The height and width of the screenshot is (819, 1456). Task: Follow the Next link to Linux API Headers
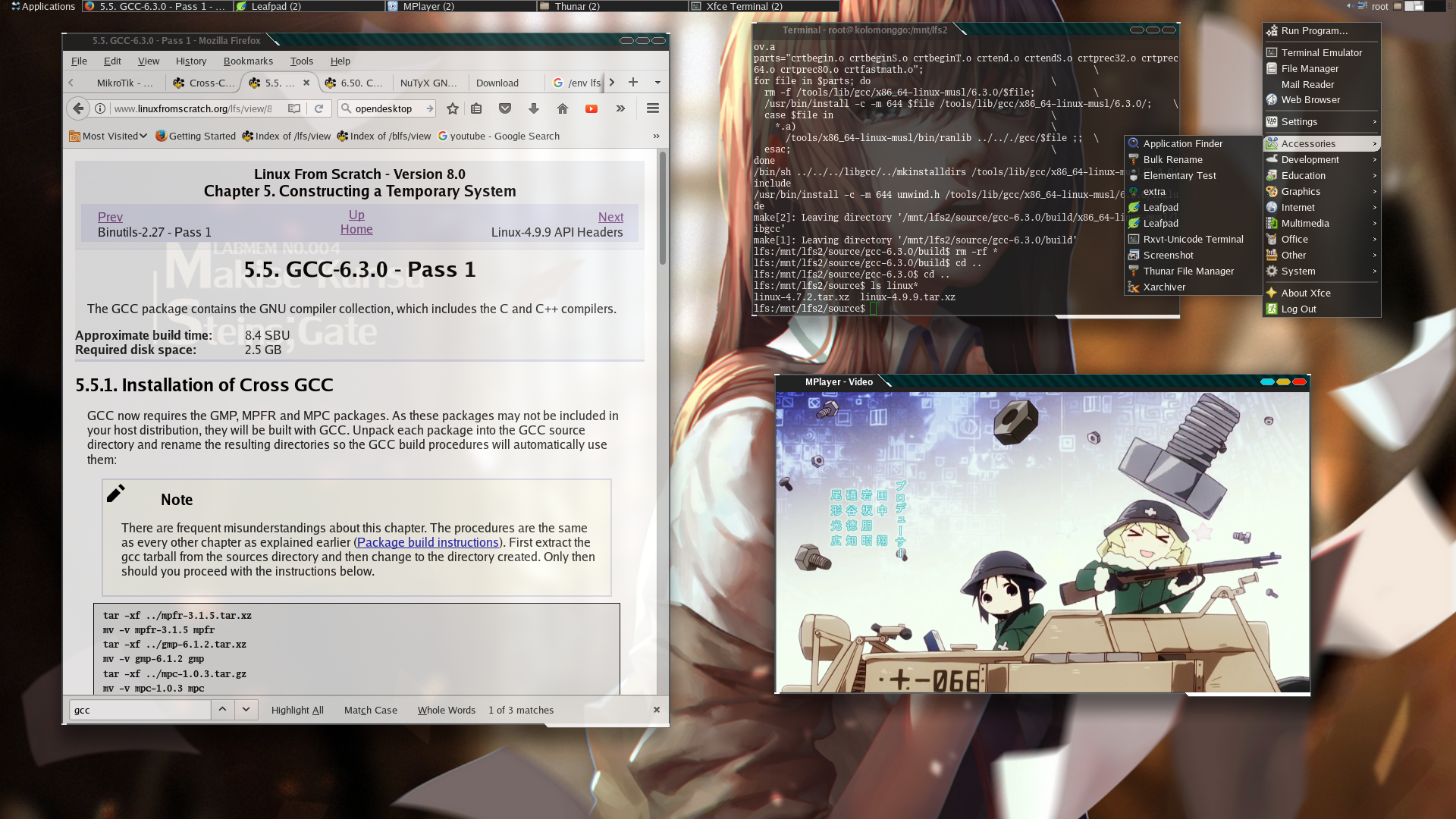click(x=610, y=217)
